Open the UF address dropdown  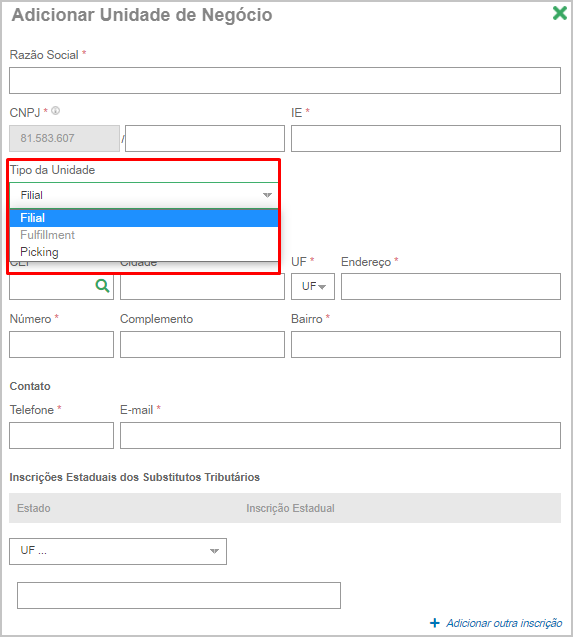[313, 286]
